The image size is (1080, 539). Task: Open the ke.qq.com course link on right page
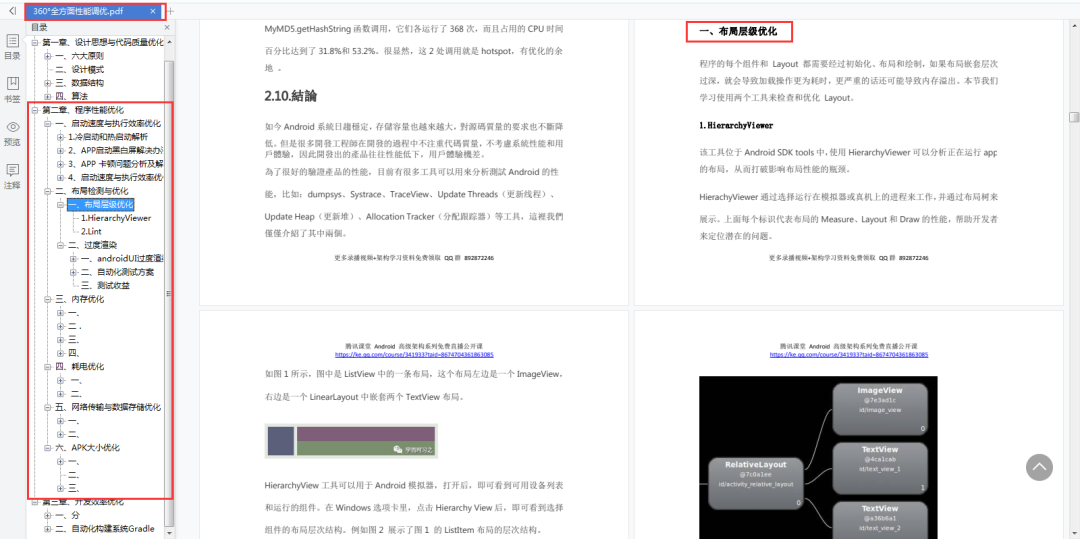pos(849,354)
